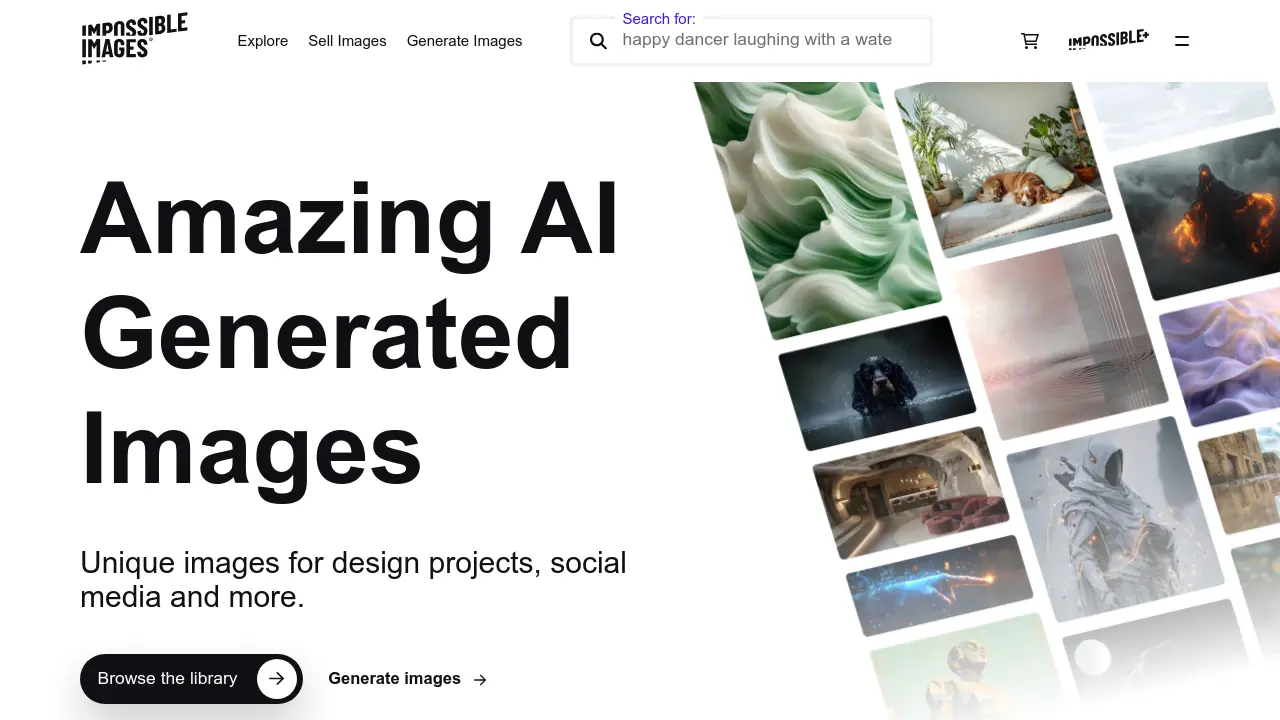The height and width of the screenshot is (720, 1280).
Task: Open the Explore menu item
Action: pyautogui.click(x=263, y=41)
